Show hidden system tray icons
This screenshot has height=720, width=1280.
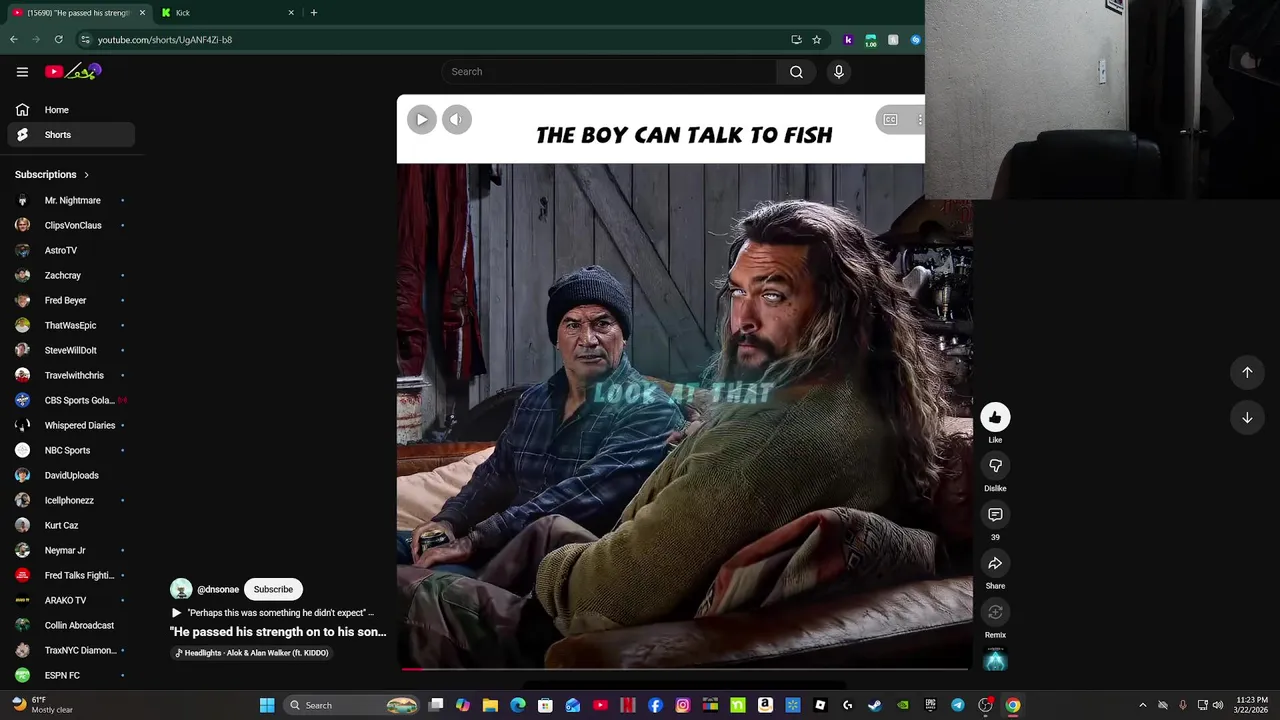(x=1143, y=705)
